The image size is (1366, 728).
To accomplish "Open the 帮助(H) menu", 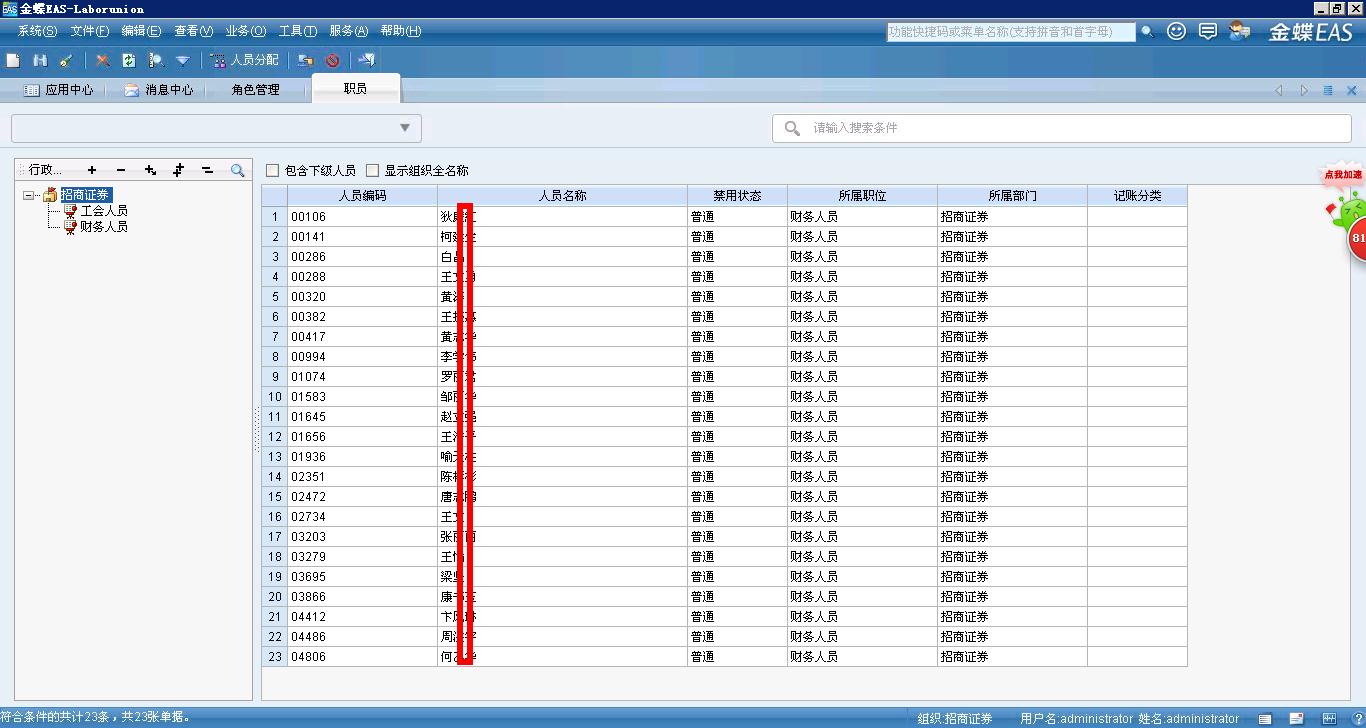I will tap(401, 31).
